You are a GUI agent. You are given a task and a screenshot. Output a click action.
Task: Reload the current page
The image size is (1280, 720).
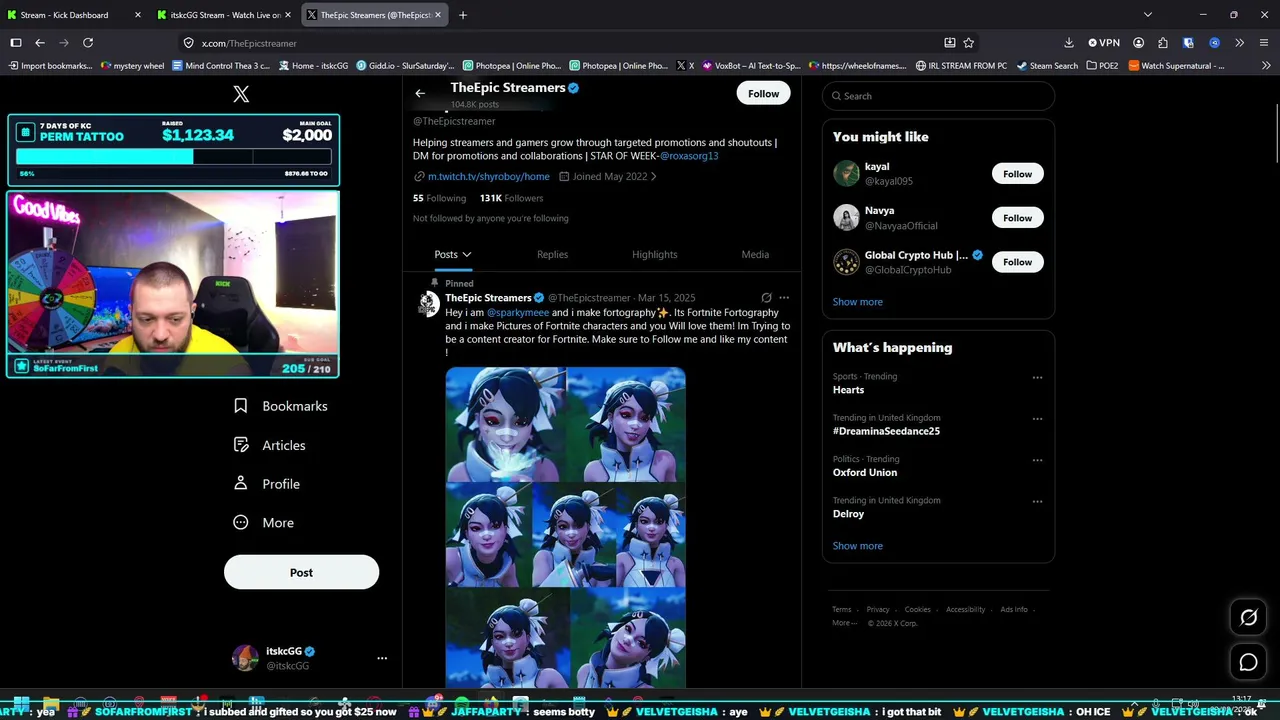coord(88,43)
